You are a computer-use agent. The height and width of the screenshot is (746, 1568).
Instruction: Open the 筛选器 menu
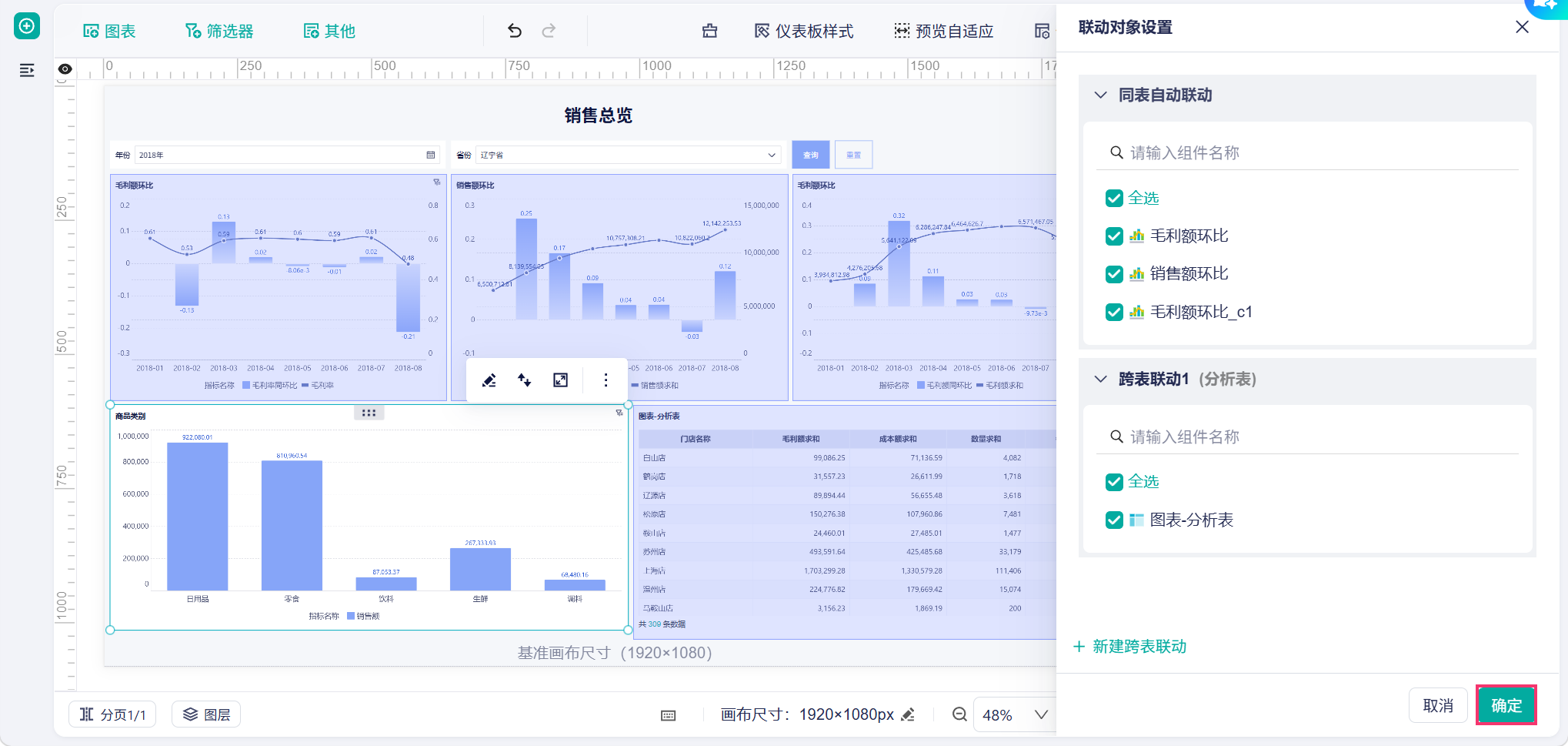pyautogui.click(x=219, y=31)
